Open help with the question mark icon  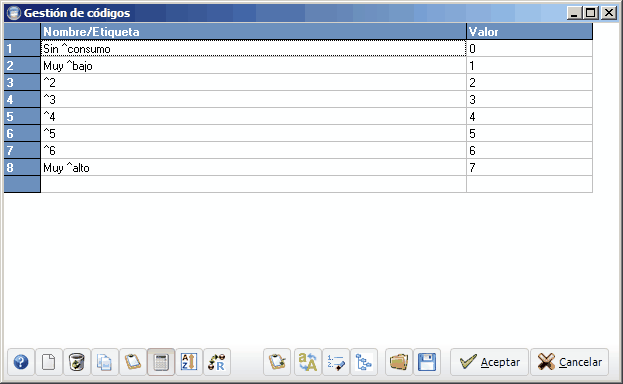point(21,362)
